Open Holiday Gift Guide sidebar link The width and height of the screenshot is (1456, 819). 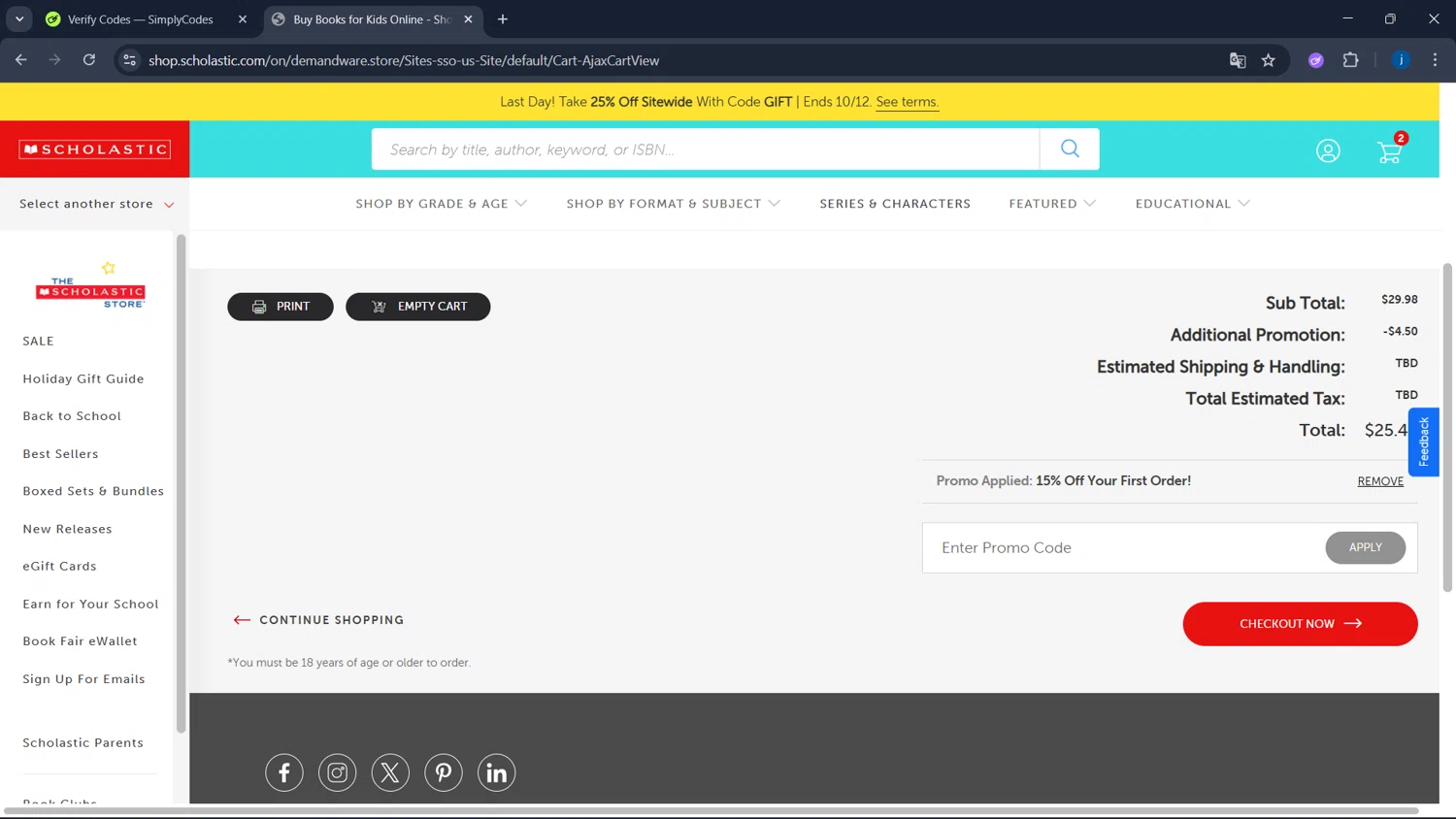83,379
